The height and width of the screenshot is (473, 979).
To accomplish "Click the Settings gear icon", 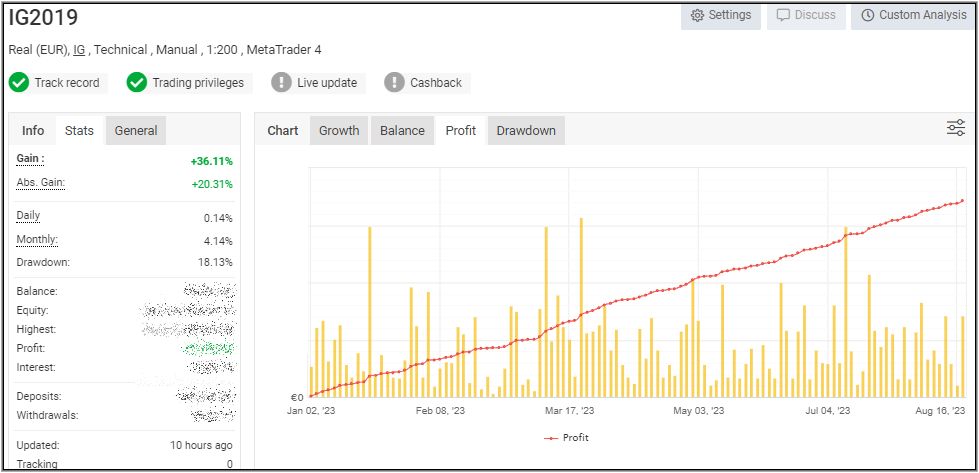I will (697, 15).
